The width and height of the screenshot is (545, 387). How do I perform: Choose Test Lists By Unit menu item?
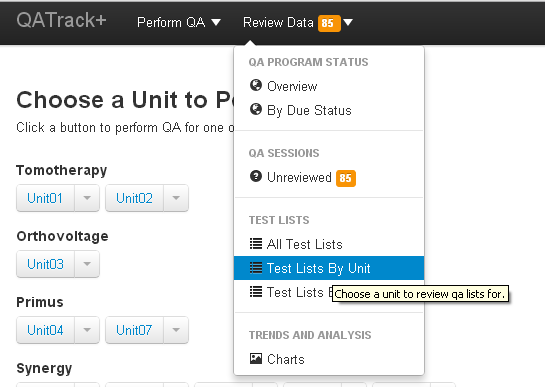pyautogui.click(x=329, y=268)
